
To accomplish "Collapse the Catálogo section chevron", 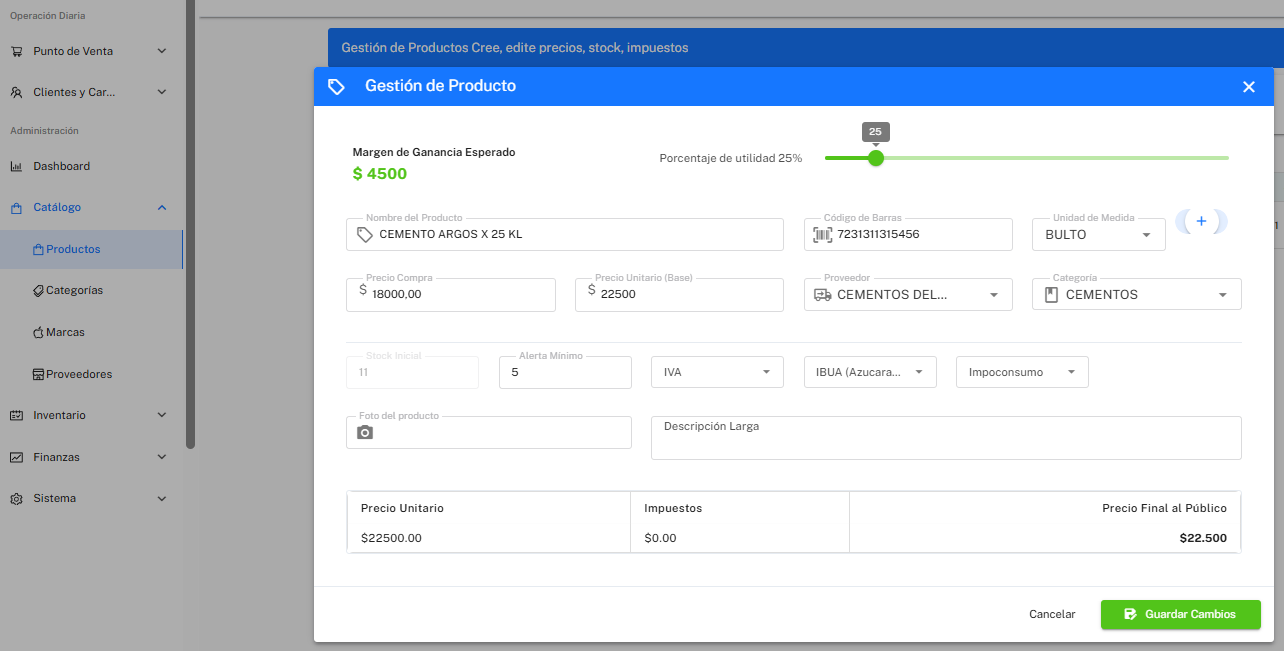I will (162, 208).
